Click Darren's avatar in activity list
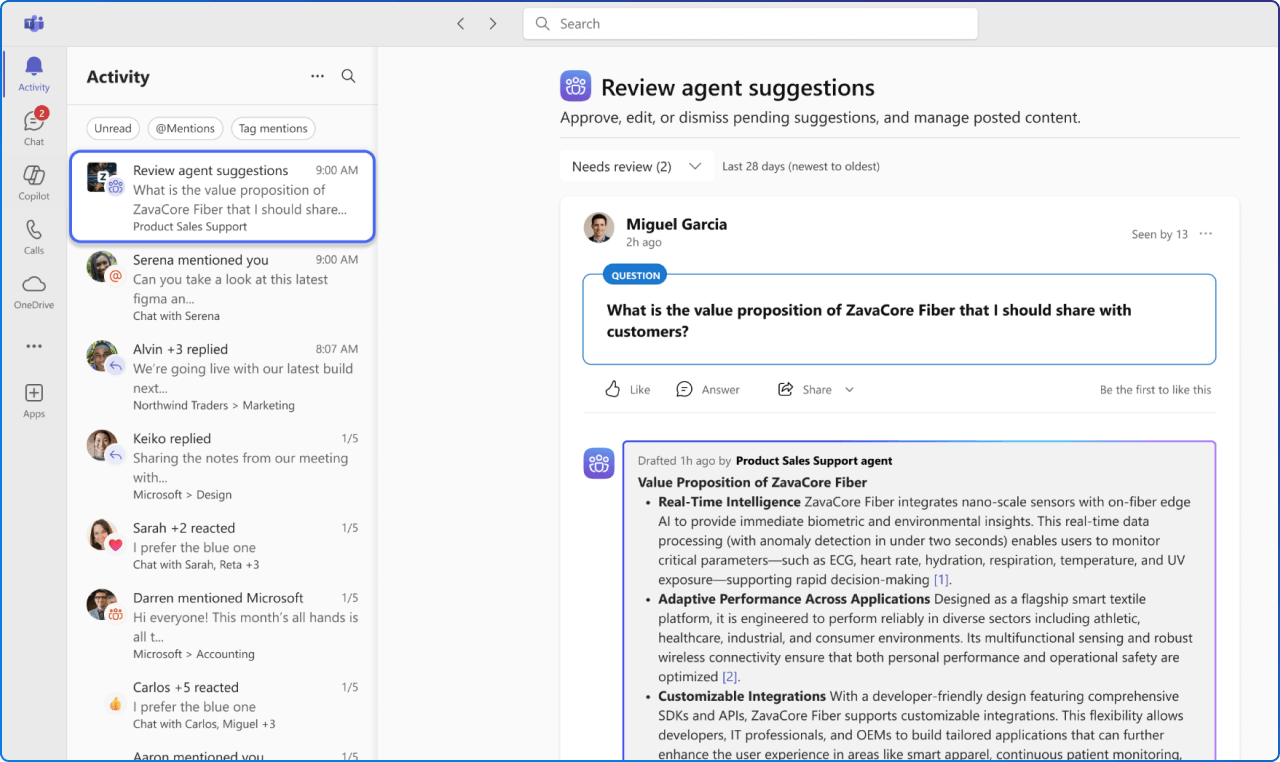This screenshot has height=762, width=1280. tap(101, 603)
